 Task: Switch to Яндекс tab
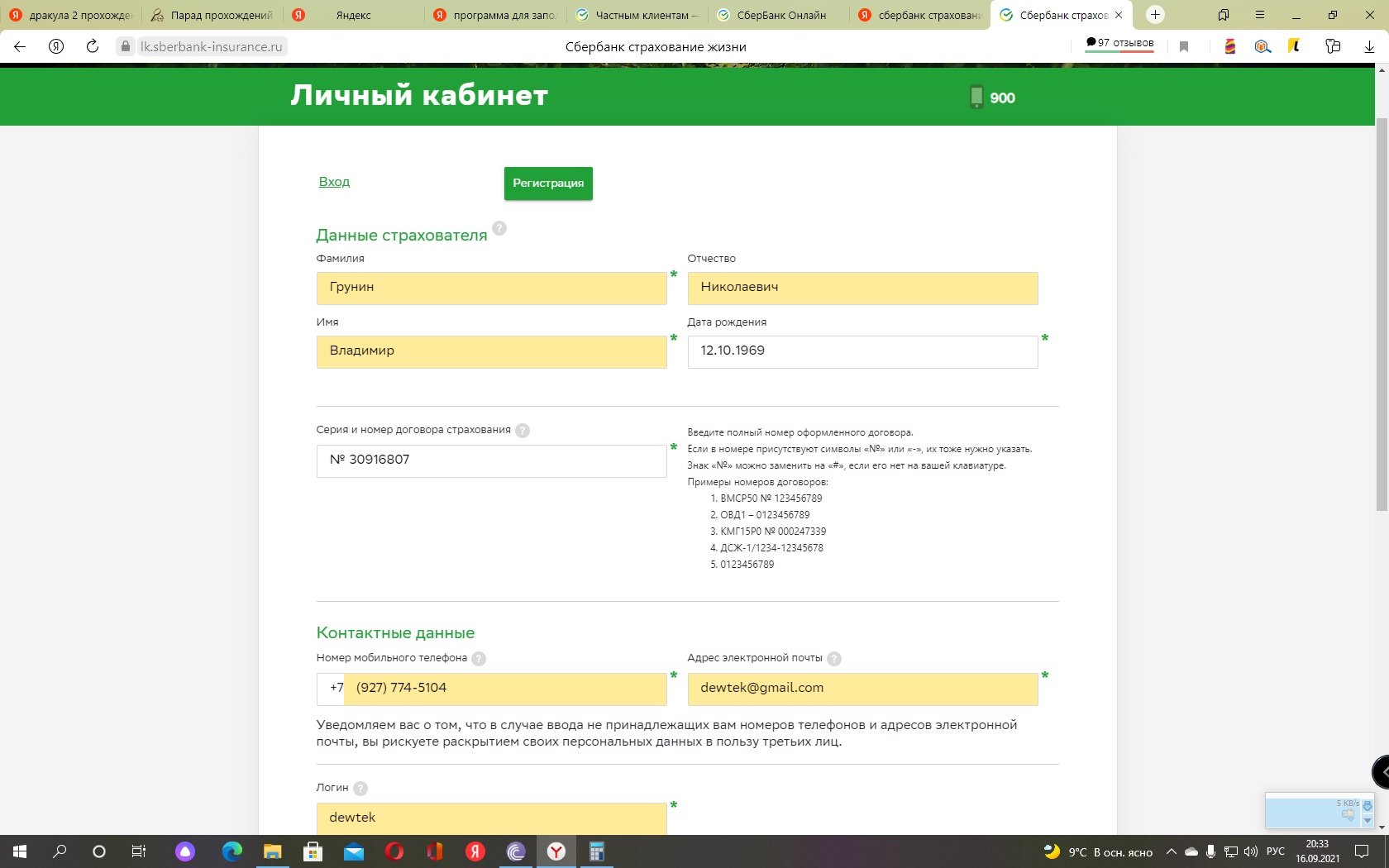[x=355, y=15]
